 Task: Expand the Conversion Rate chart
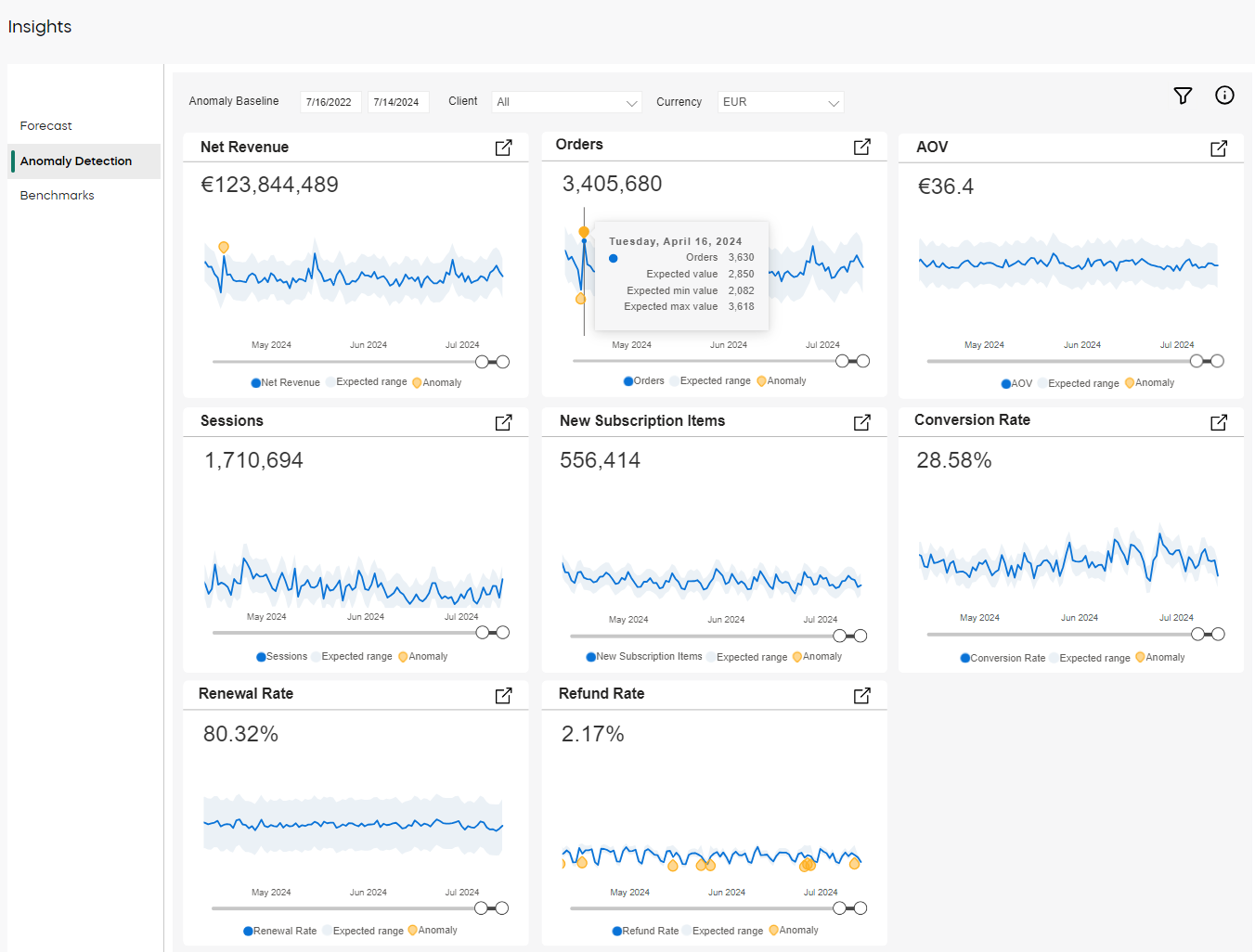point(1219,422)
